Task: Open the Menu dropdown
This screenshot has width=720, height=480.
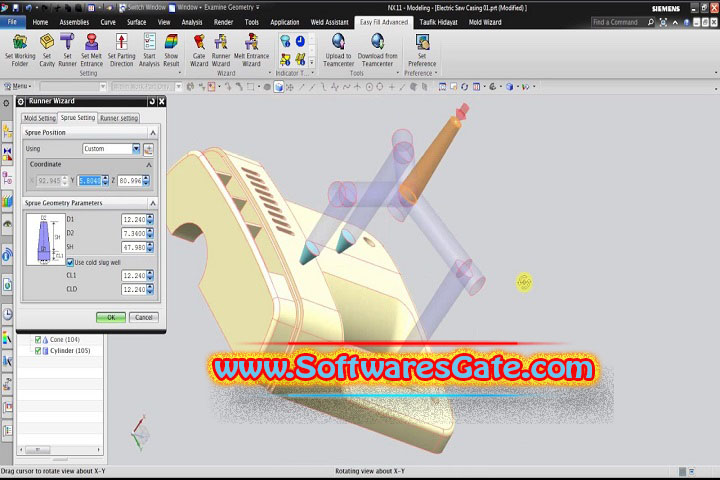Action: 18,86
